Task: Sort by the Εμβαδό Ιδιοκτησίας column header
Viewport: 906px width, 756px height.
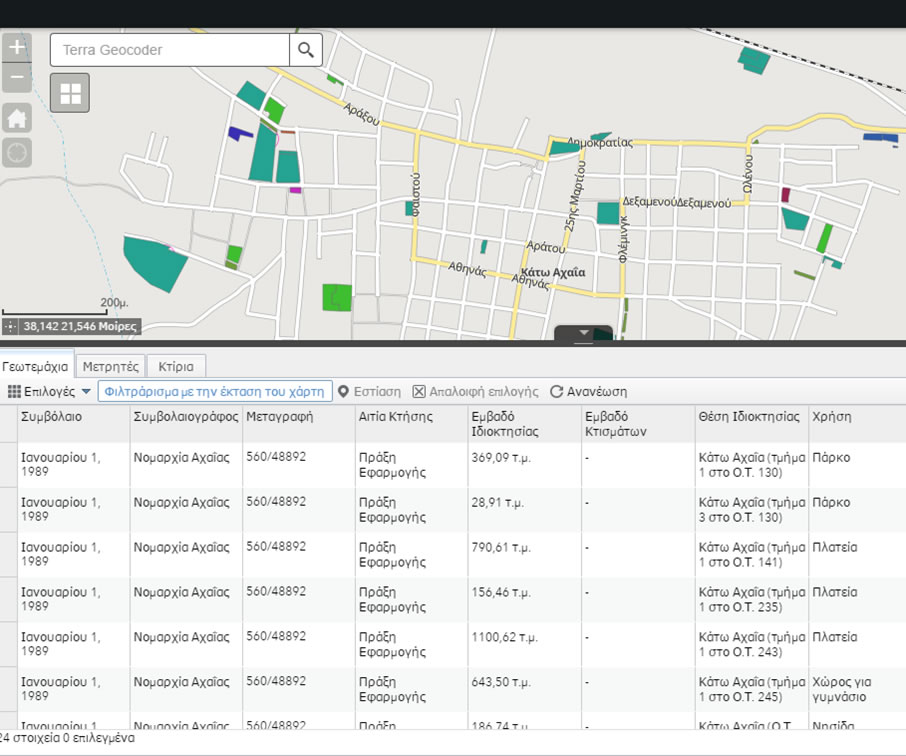Action: pyautogui.click(x=505, y=424)
